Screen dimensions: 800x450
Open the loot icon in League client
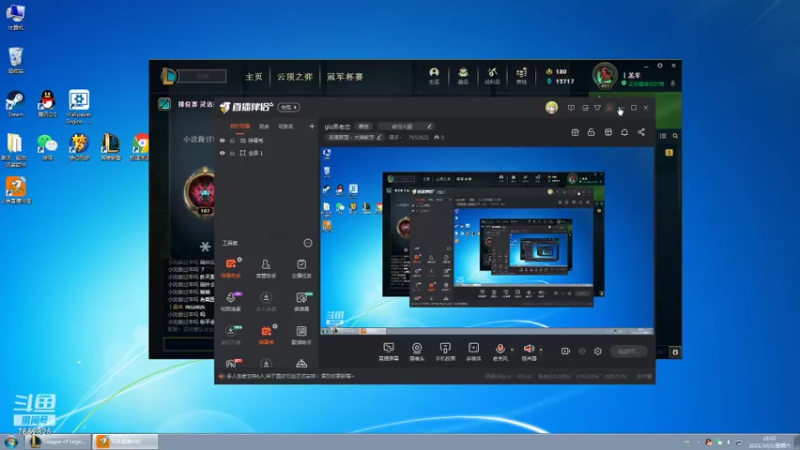[x=492, y=76]
